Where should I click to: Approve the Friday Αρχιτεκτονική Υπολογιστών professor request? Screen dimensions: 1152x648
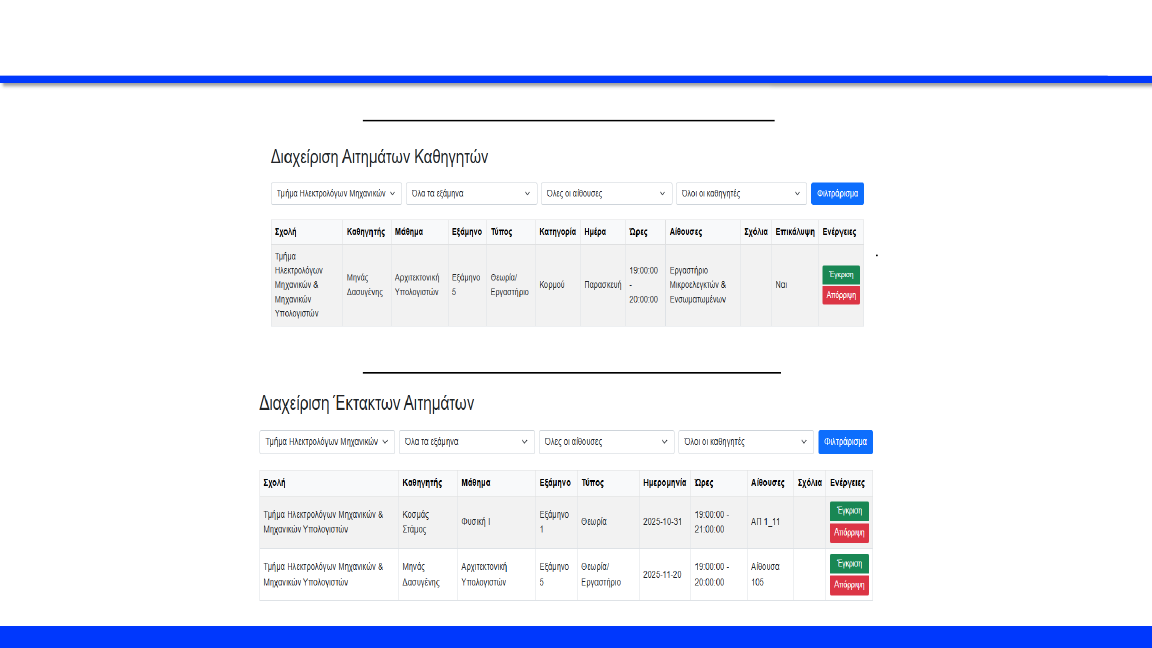(841, 274)
